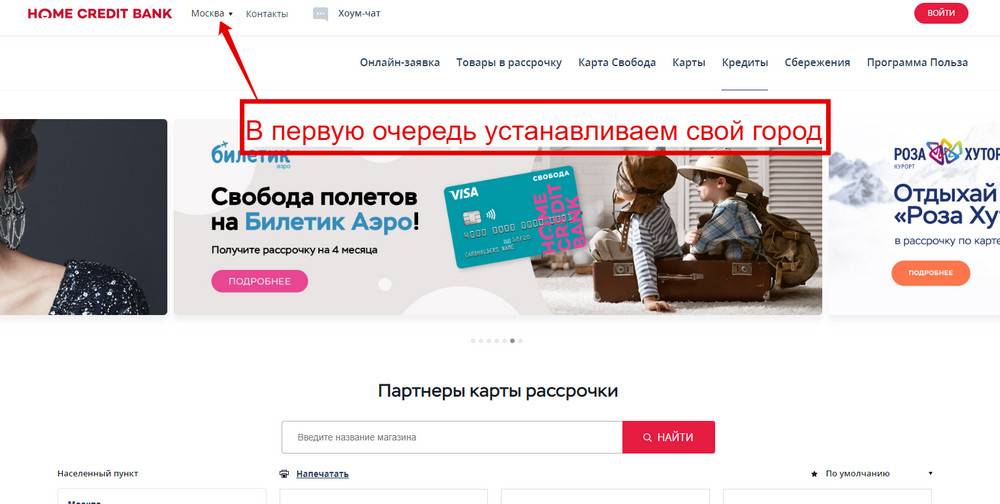Click the ВОЙТИ login button
Screen dimensions: 1000x504
pyautogui.click(x=941, y=13)
